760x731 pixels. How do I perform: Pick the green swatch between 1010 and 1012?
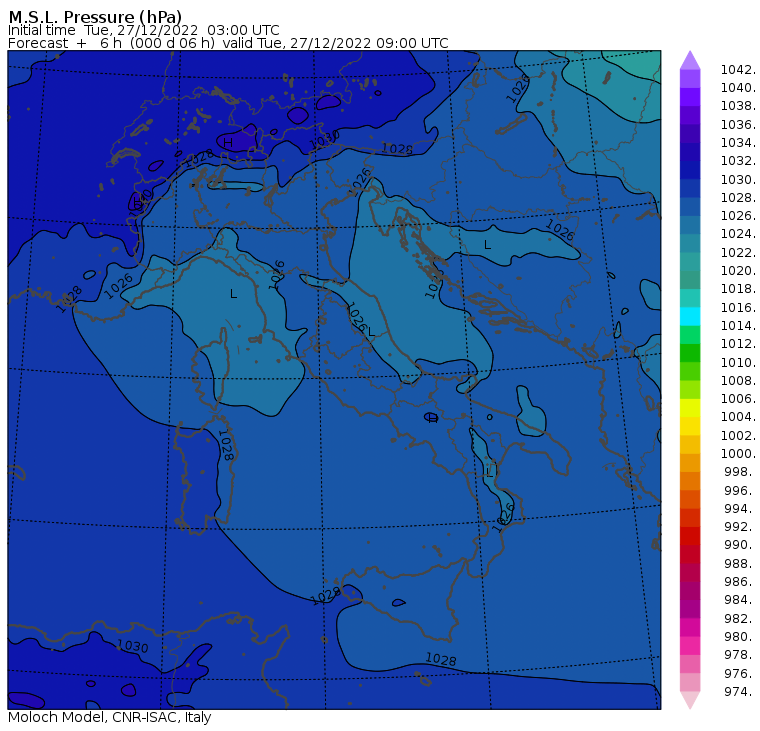[690, 353]
